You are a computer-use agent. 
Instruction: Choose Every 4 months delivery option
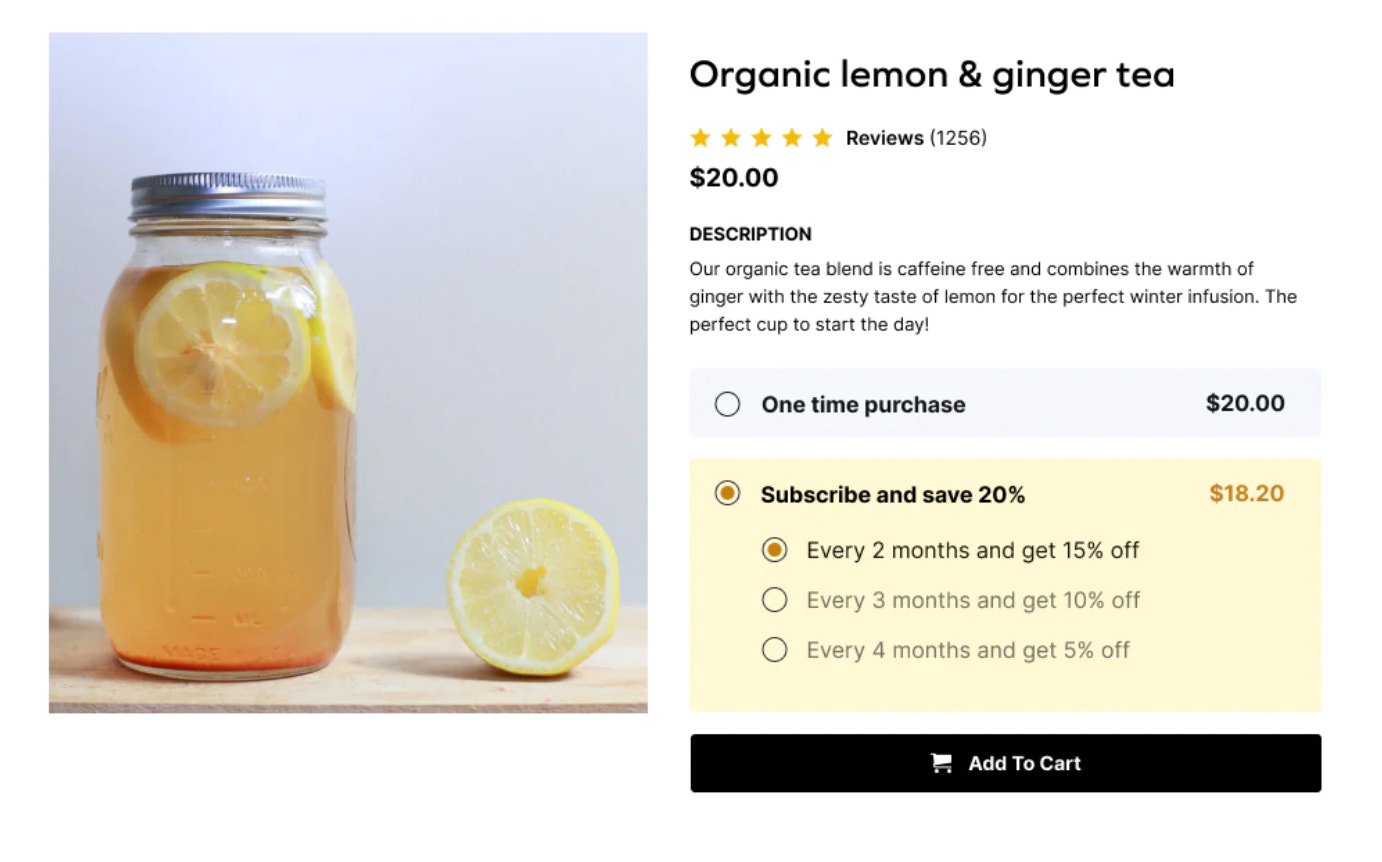click(x=774, y=650)
